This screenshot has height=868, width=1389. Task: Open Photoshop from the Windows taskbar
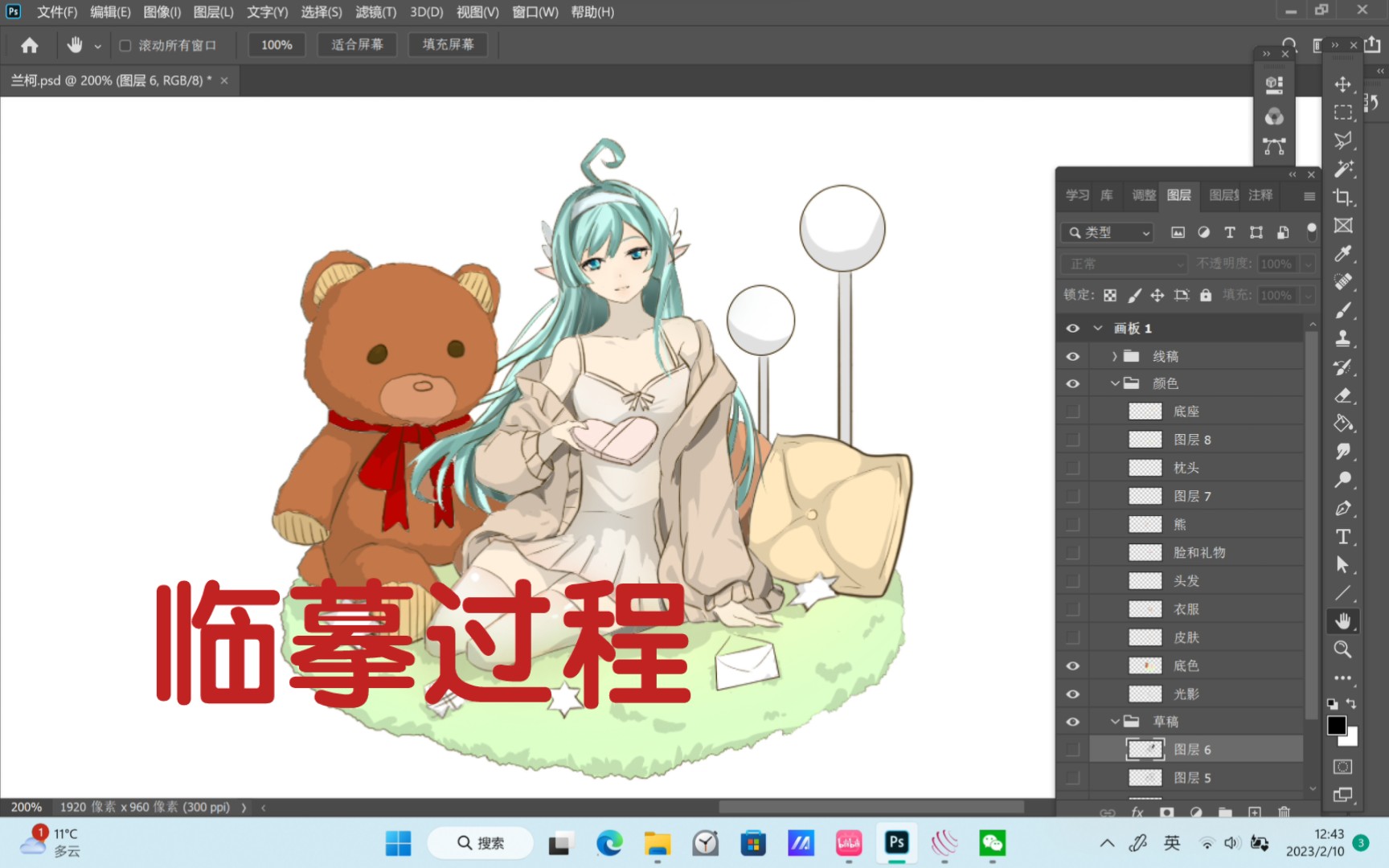[896, 843]
